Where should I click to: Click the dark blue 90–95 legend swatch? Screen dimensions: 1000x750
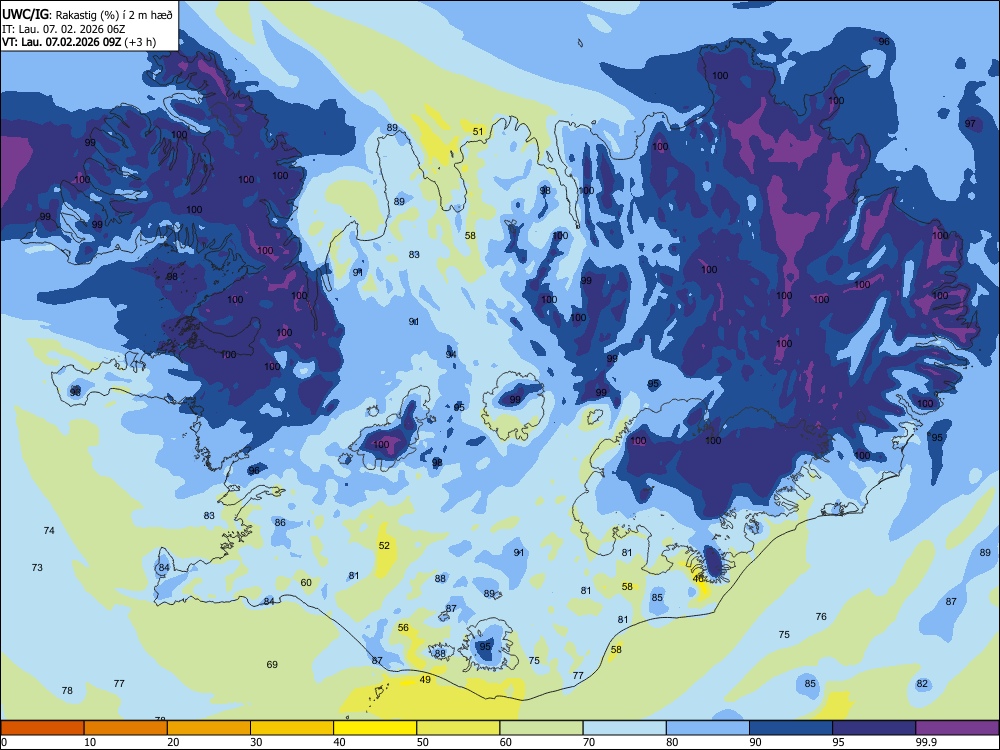[x=791, y=728]
